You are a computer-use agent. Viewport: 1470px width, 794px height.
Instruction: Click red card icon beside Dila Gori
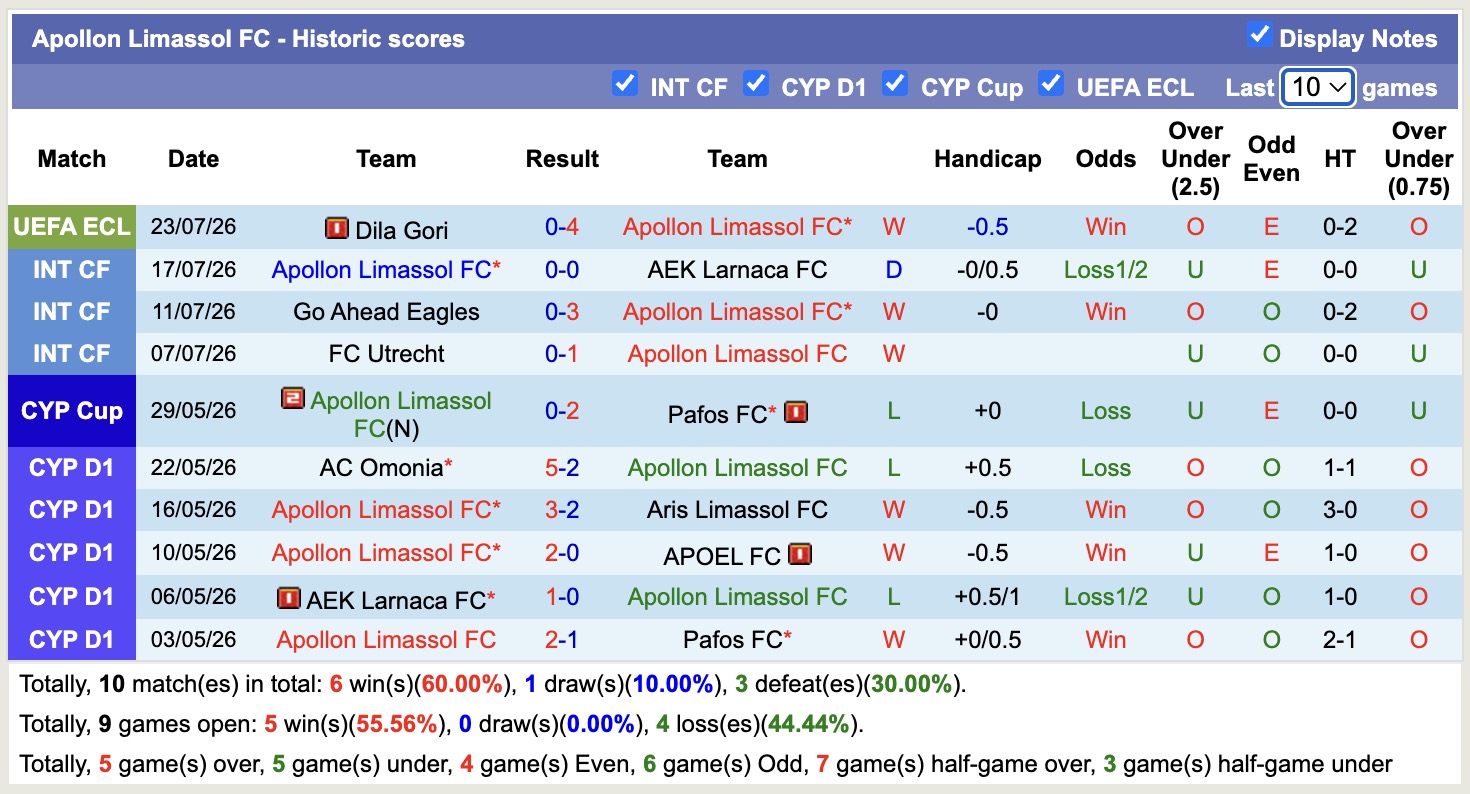336,229
